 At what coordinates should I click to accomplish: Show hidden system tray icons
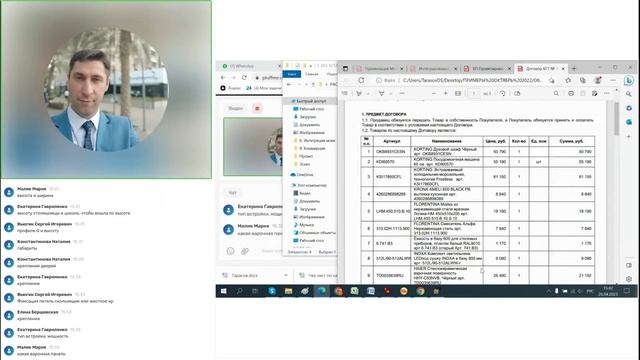tap(548, 291)
